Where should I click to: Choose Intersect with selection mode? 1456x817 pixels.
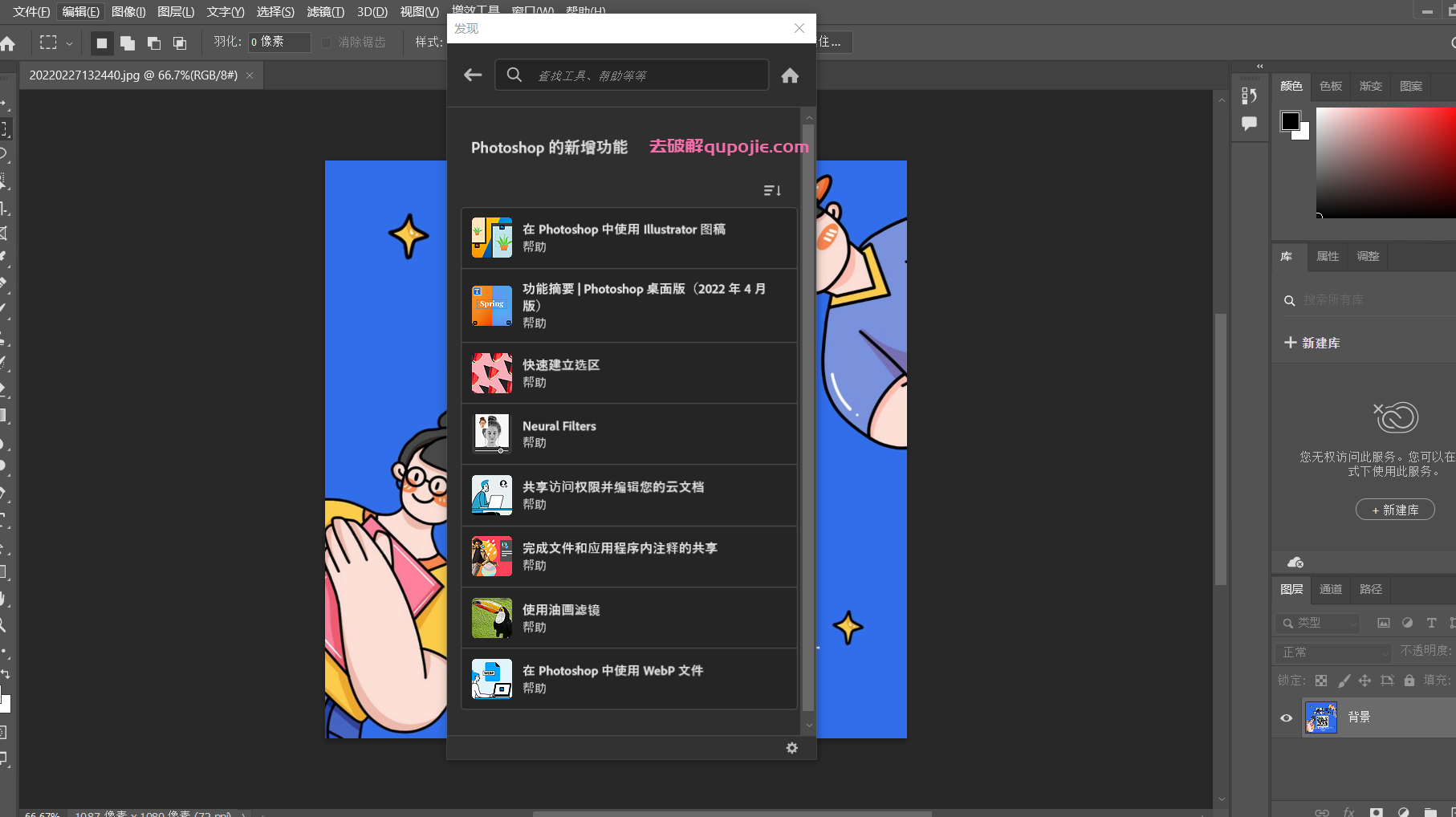(180, 43)
